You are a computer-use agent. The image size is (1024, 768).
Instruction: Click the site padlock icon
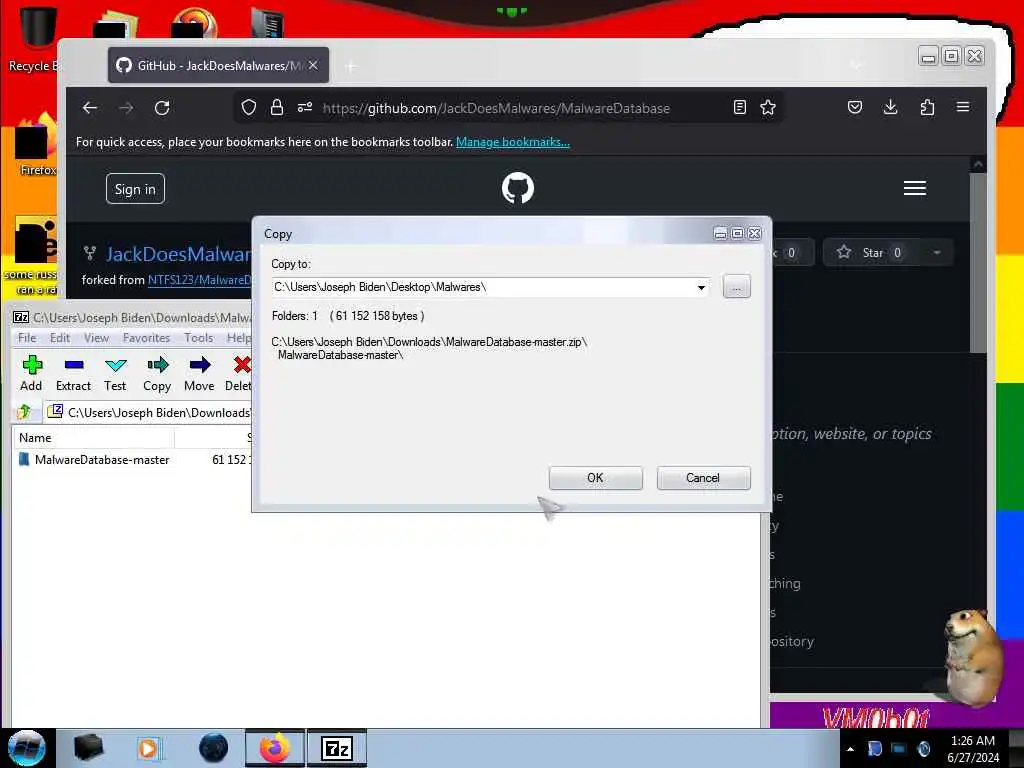277,108
